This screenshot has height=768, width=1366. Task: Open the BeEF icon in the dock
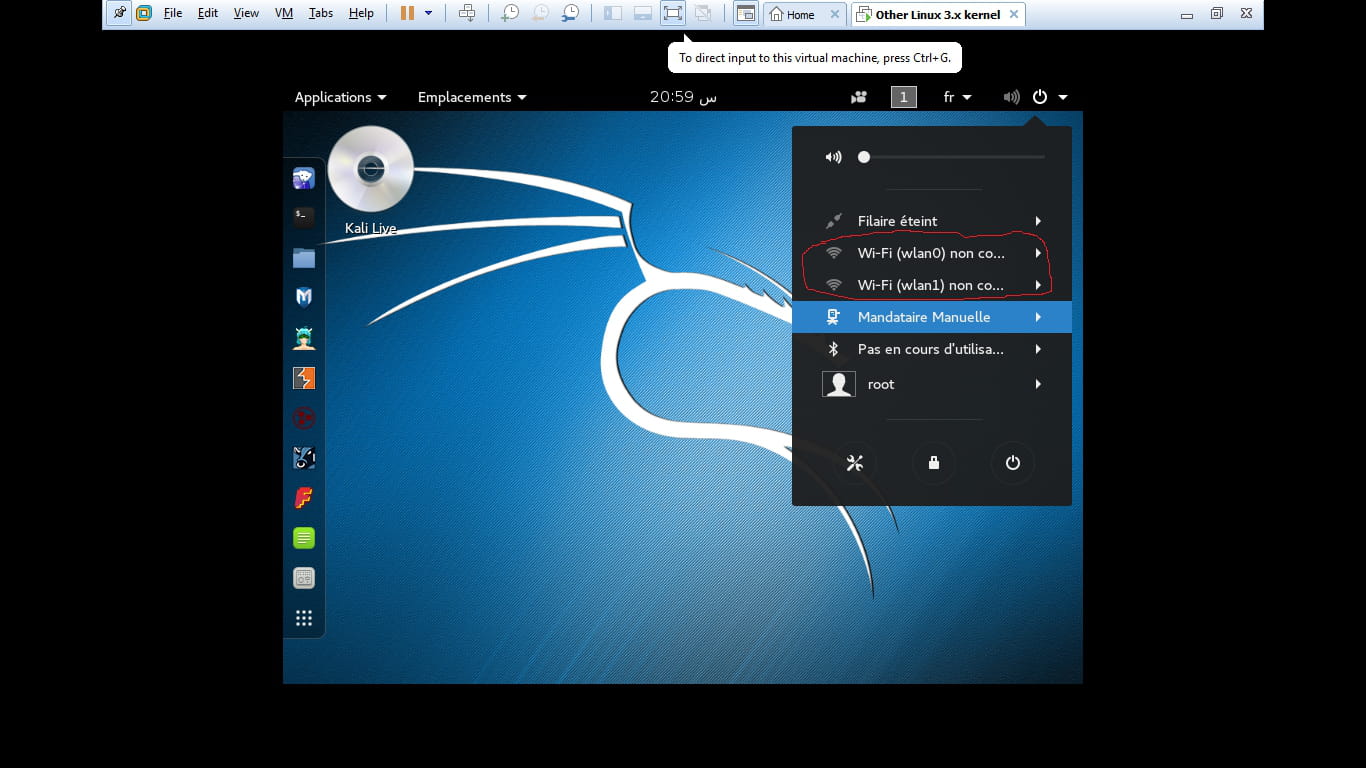click(x=304, y=458)
